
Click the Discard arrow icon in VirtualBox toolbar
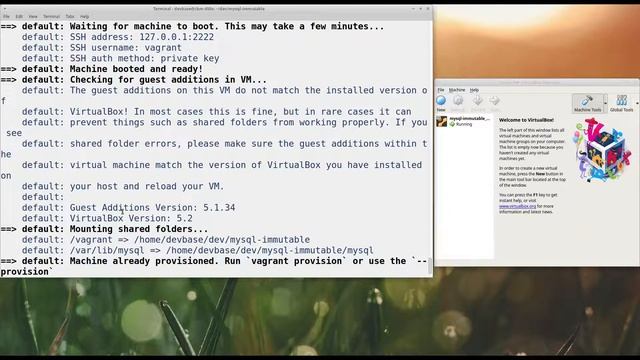coord(478,100)
